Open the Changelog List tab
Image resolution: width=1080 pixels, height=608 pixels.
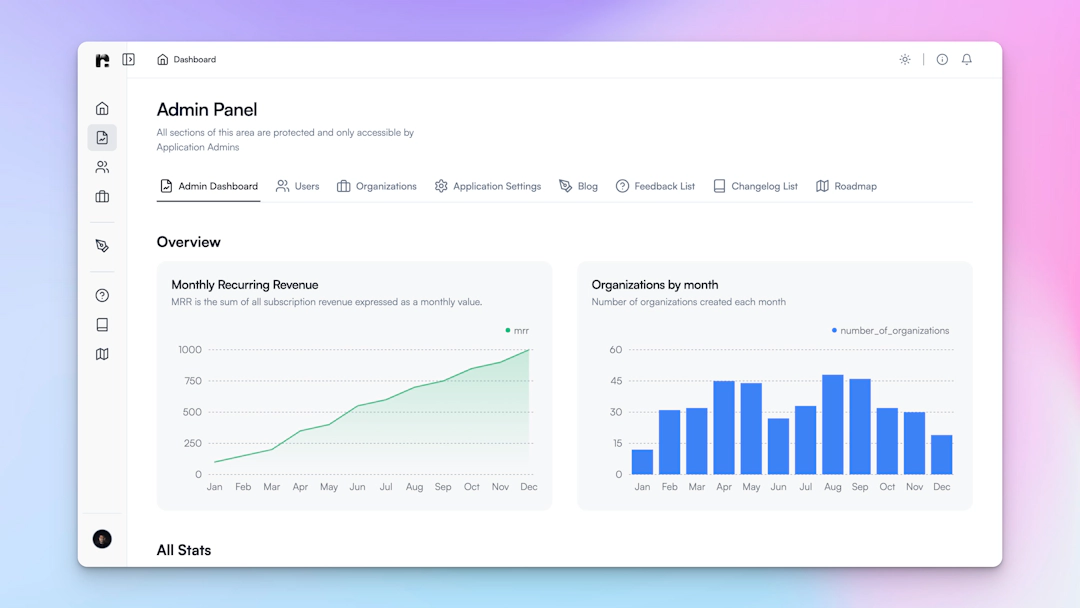coord(756,186)
